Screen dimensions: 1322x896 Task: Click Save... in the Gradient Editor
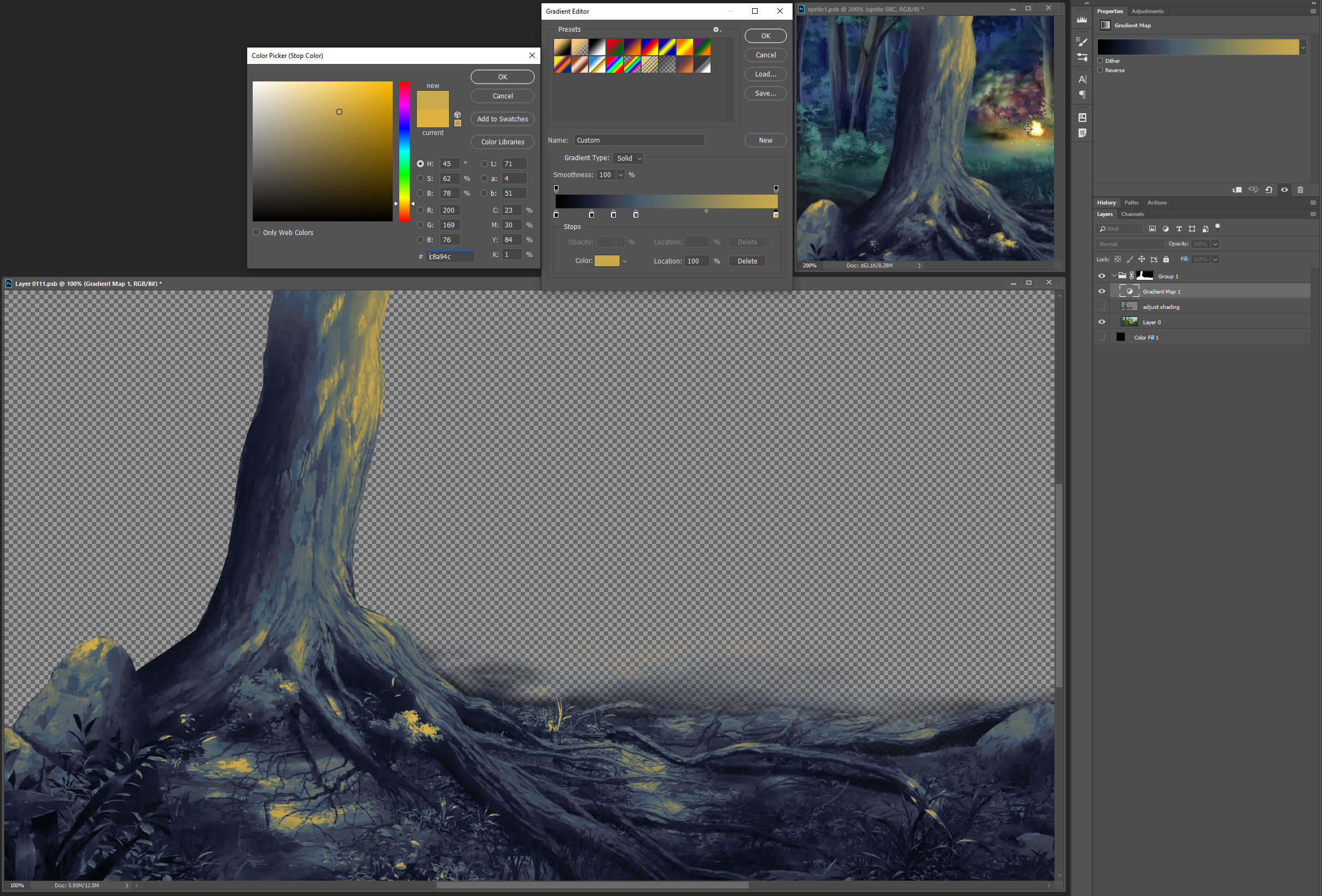click(765, 93)
